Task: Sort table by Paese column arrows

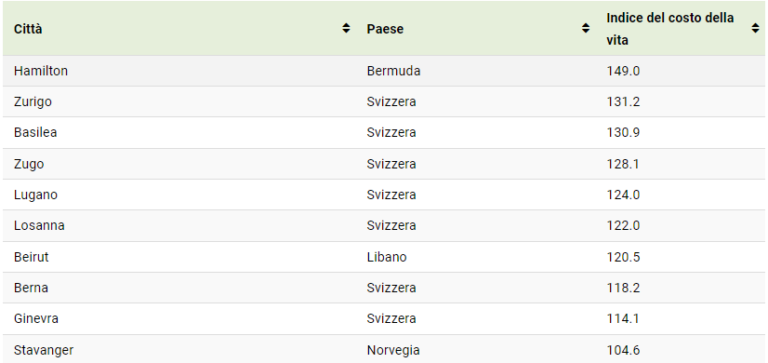Action: 585,28
